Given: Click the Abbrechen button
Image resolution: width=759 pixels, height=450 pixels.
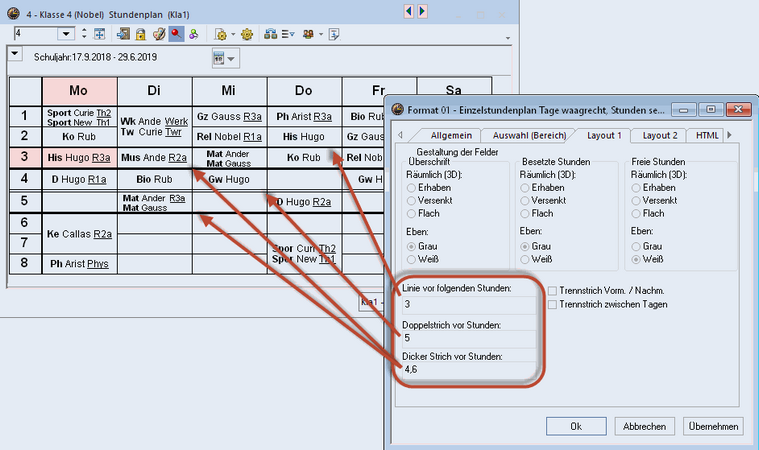Looking at the screenshot, I should [644, 426].
